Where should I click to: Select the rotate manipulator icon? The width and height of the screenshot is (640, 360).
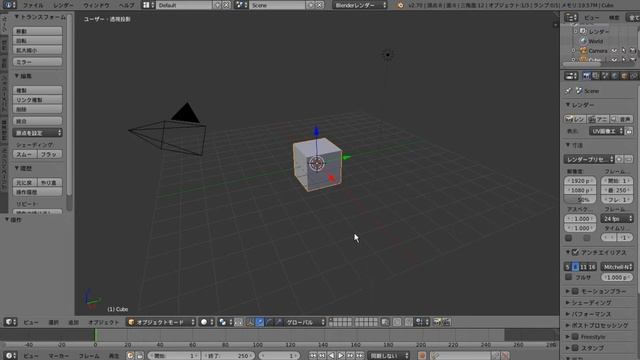point(269,322)
